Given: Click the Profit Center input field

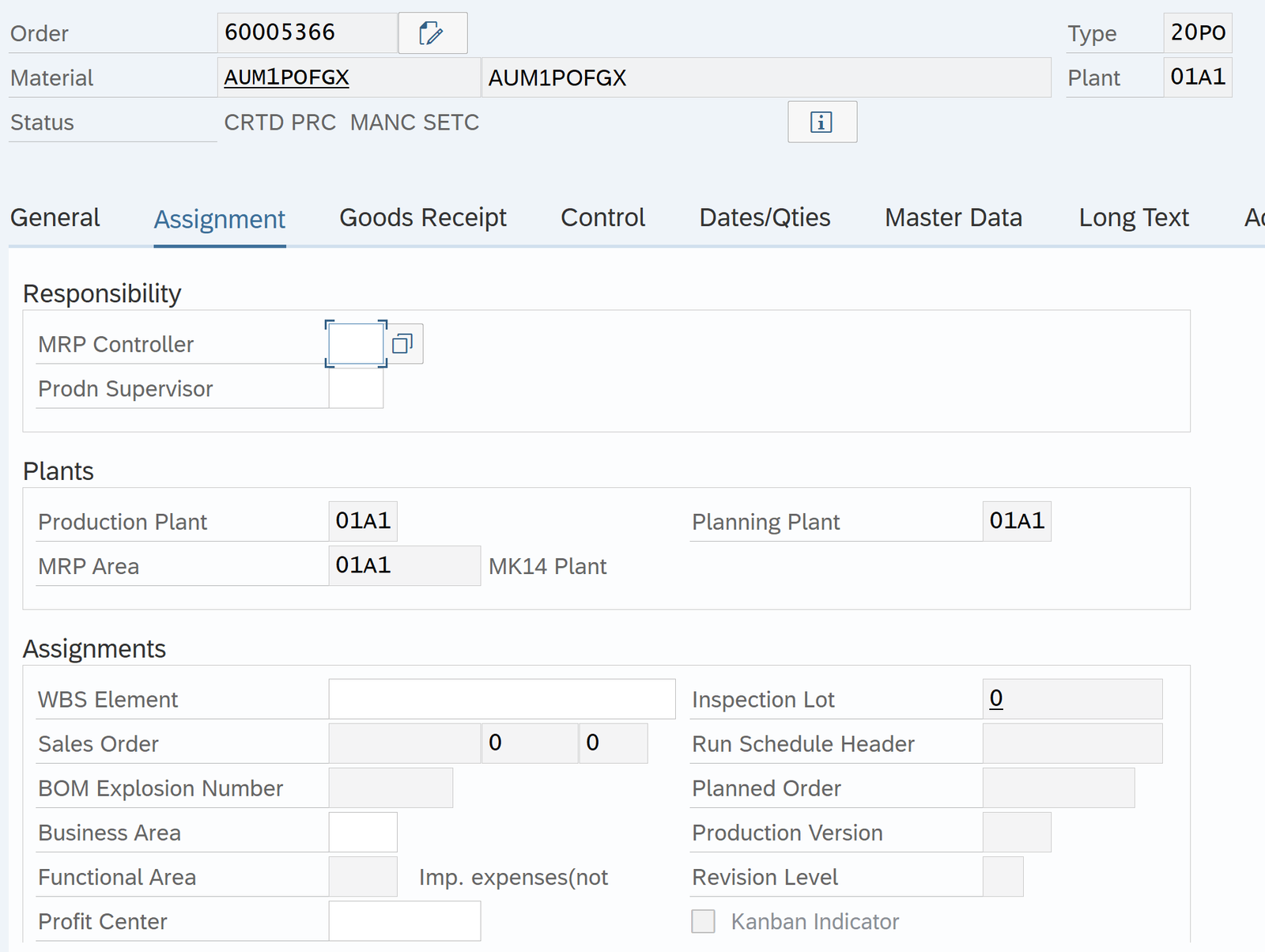Looking at the screenshot, I should coord(404,921).
